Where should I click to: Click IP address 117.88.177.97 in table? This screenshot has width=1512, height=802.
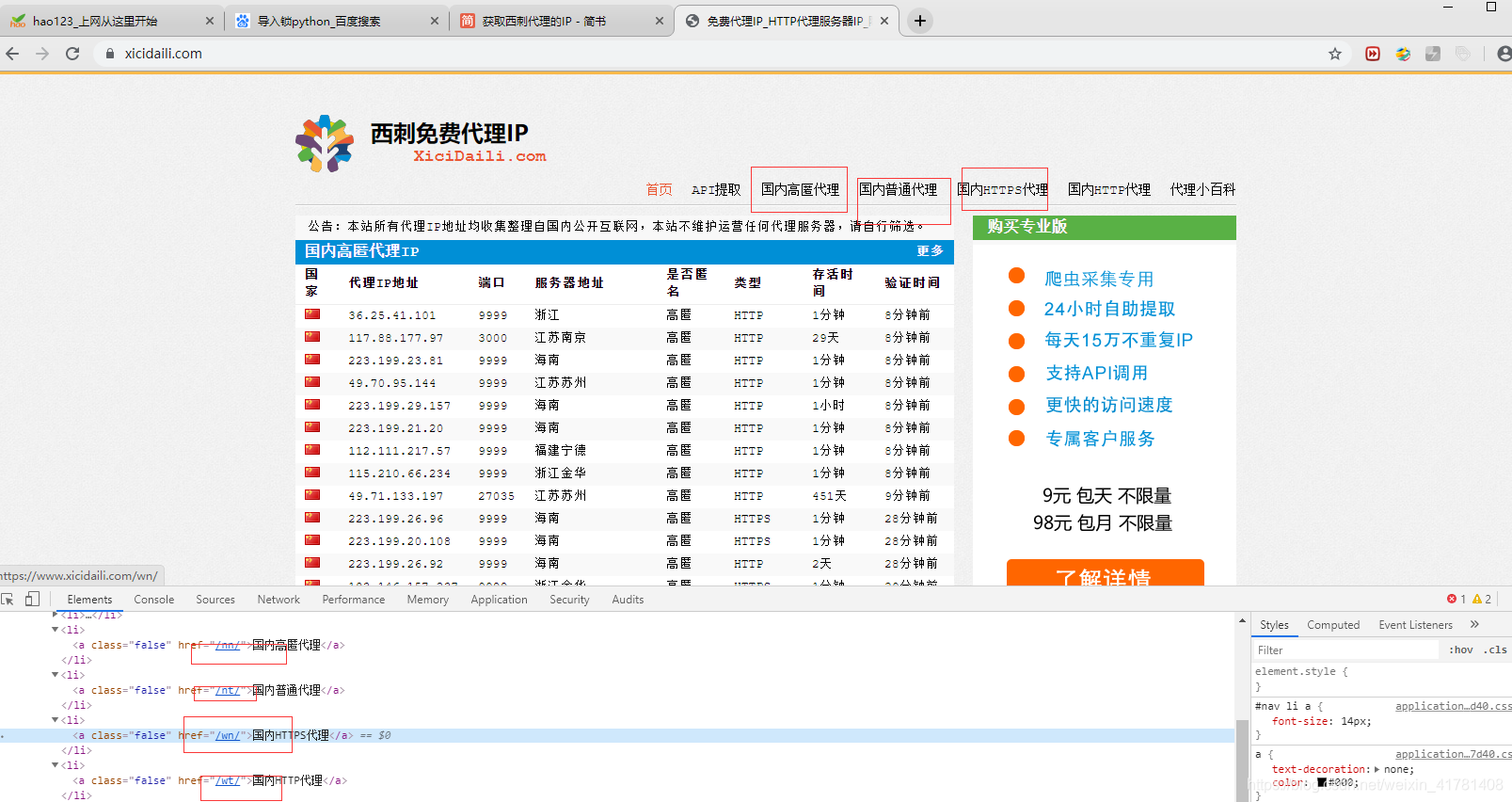396,338
